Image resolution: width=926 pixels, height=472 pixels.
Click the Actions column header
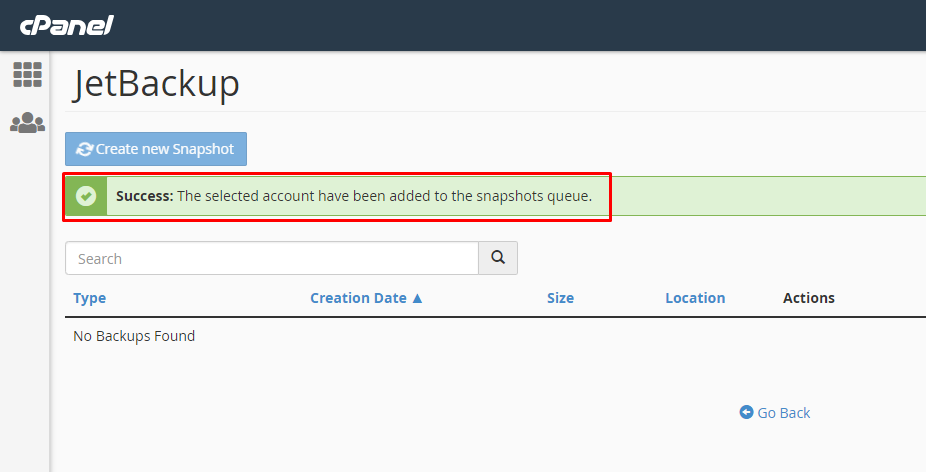pyautogui.click(x=808, y=298)
